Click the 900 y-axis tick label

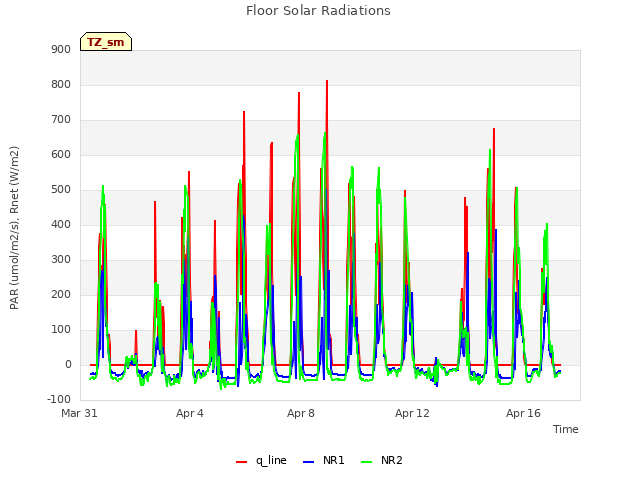coord(61,50)
